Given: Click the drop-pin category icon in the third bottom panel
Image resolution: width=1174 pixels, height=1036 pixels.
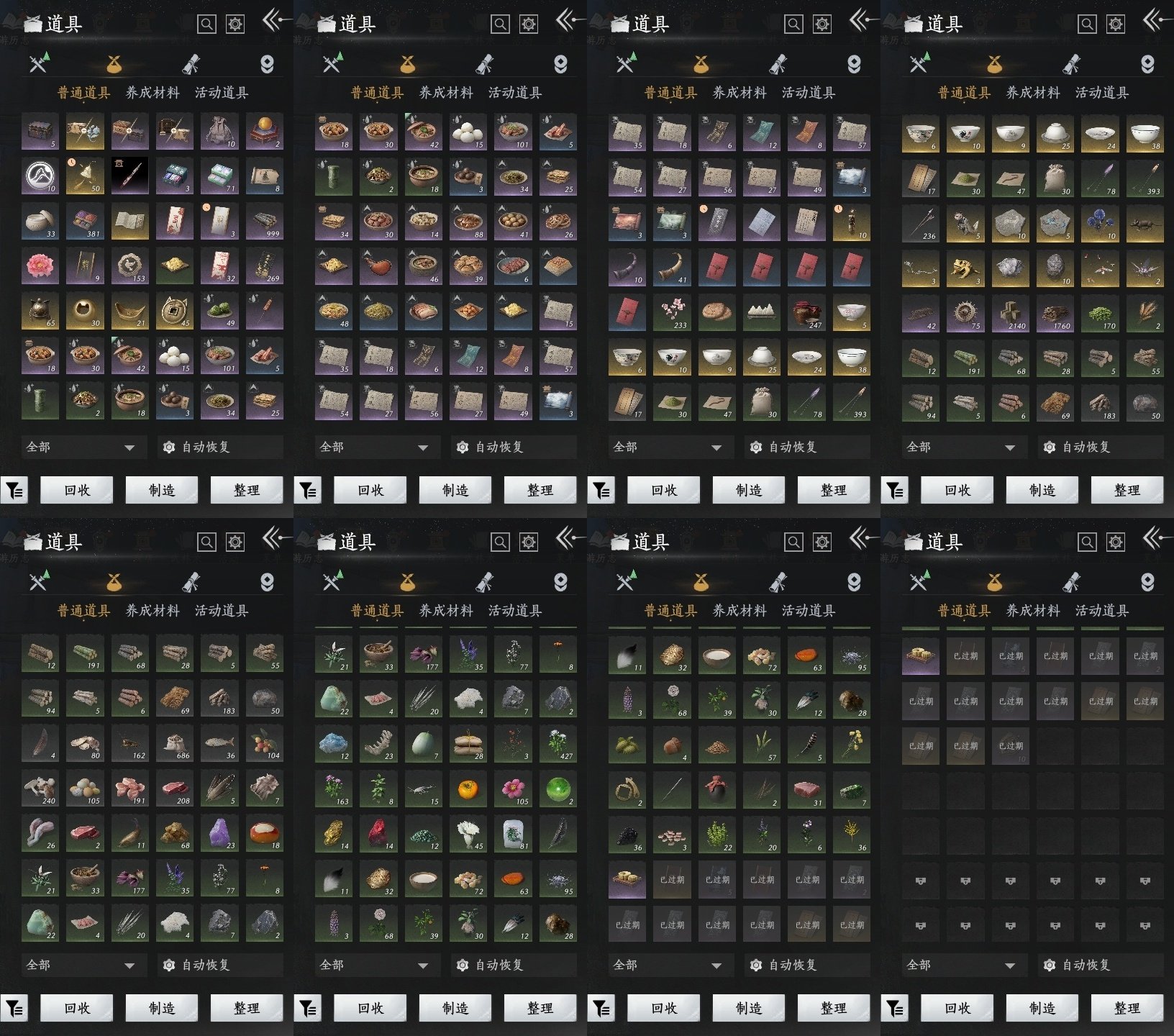Looking at the screenshot, I should coord(854,581).
